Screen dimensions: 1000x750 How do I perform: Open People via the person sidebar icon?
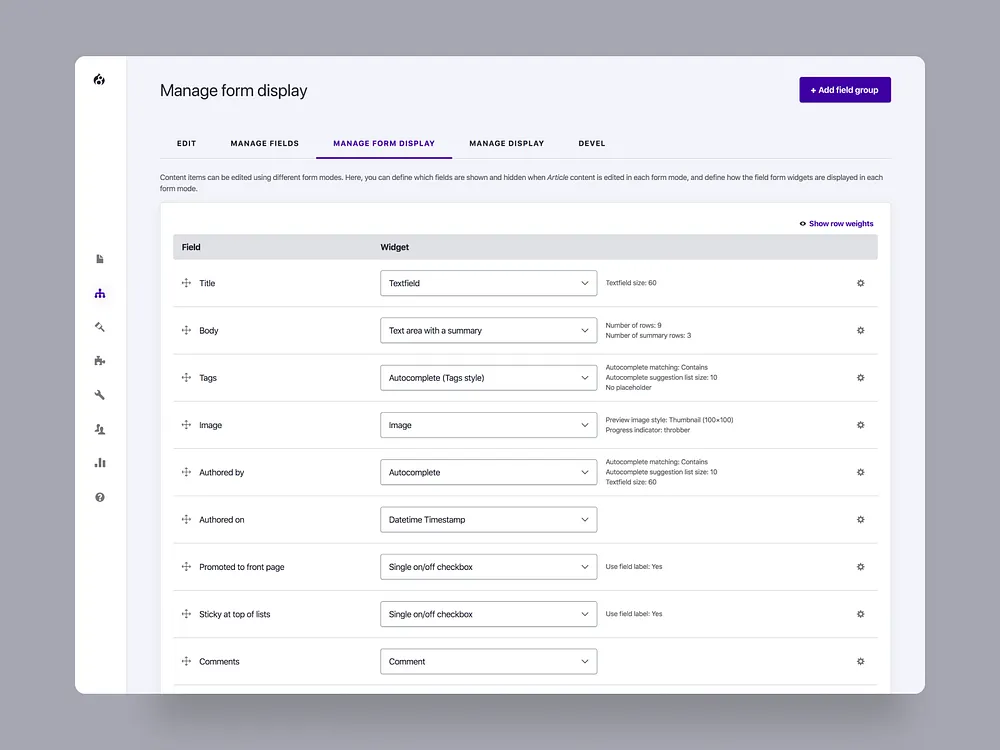pos(99,428)
